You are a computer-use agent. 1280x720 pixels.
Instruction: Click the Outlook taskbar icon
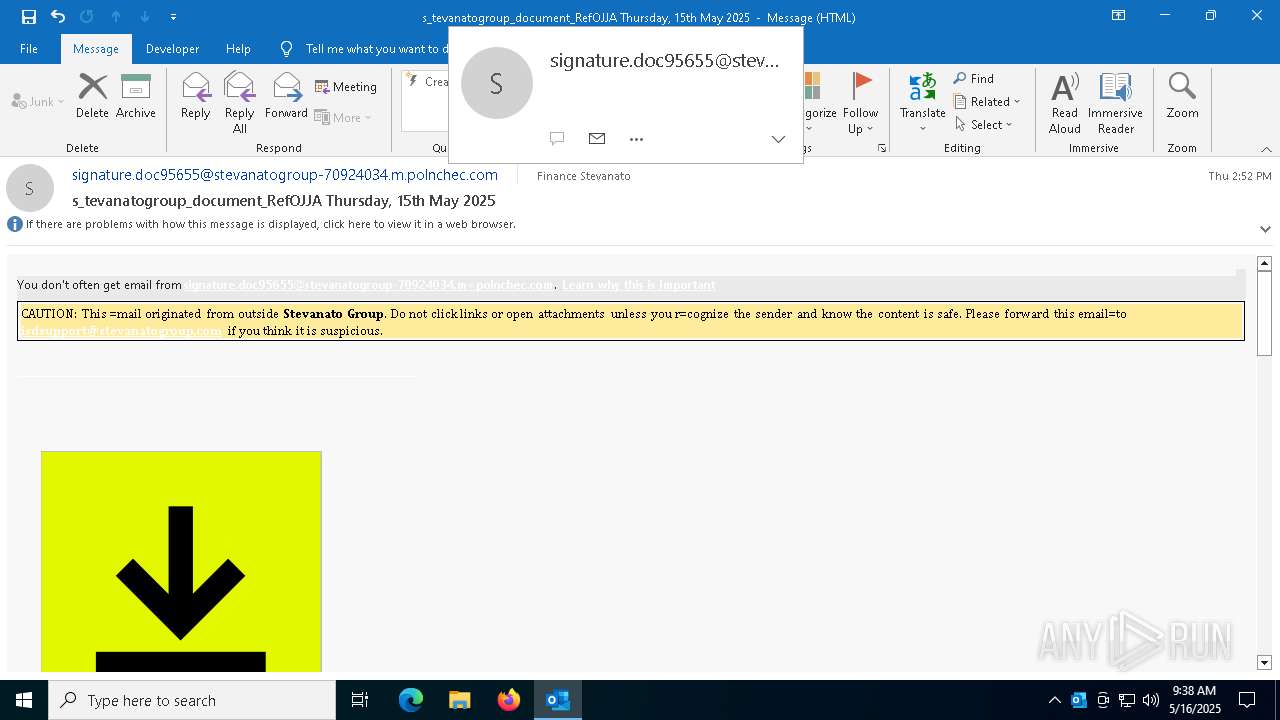(558, 700)
